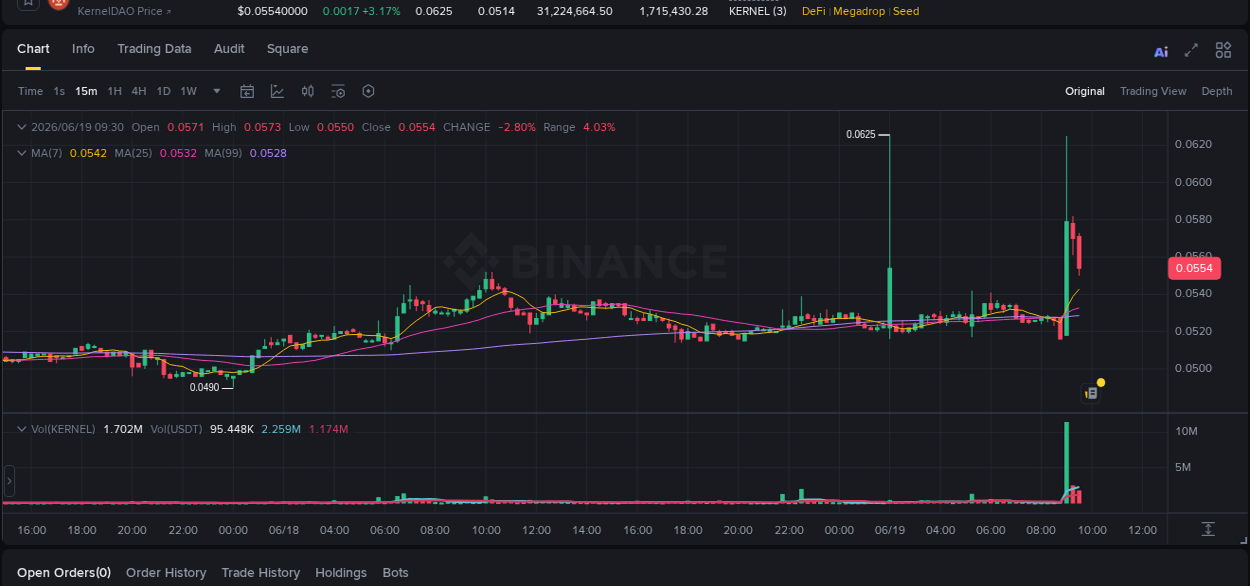The image size is (1250, 586).
Task: Open the more time intervals dropdown
Action: (217, 91)
